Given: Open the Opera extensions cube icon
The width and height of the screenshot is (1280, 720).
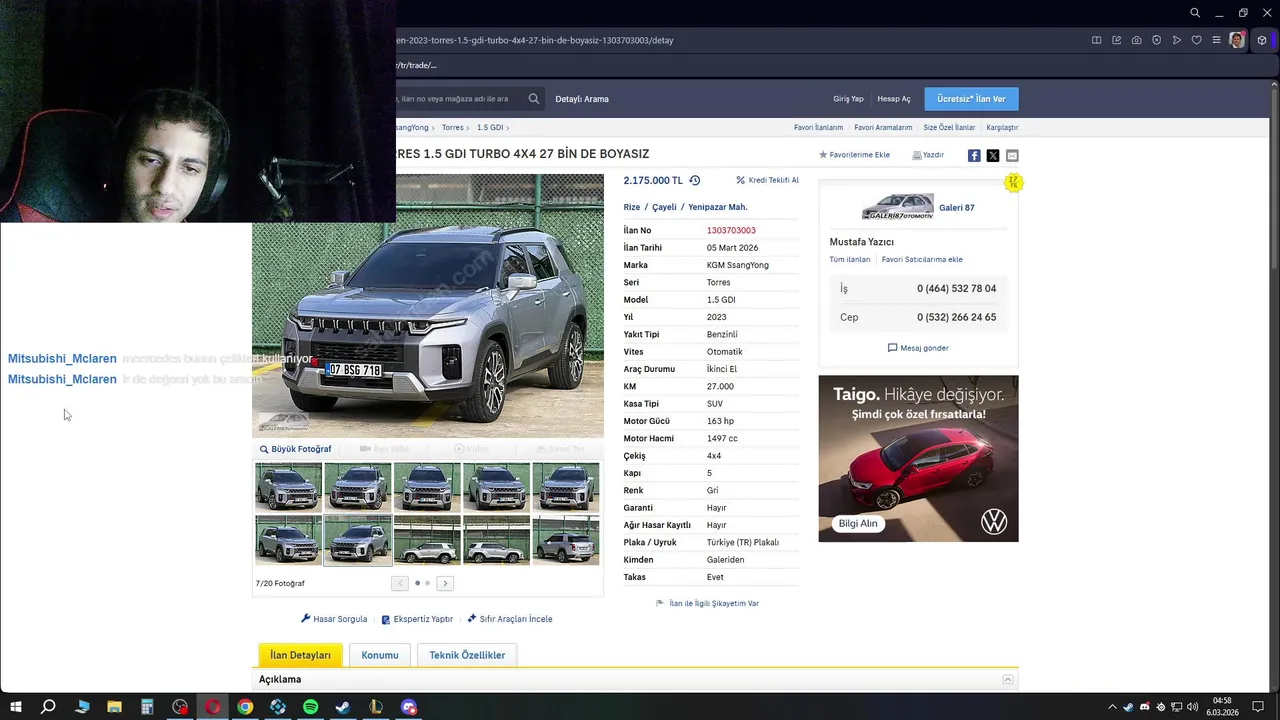Looking at the screenshot, I should [1262, 40].
